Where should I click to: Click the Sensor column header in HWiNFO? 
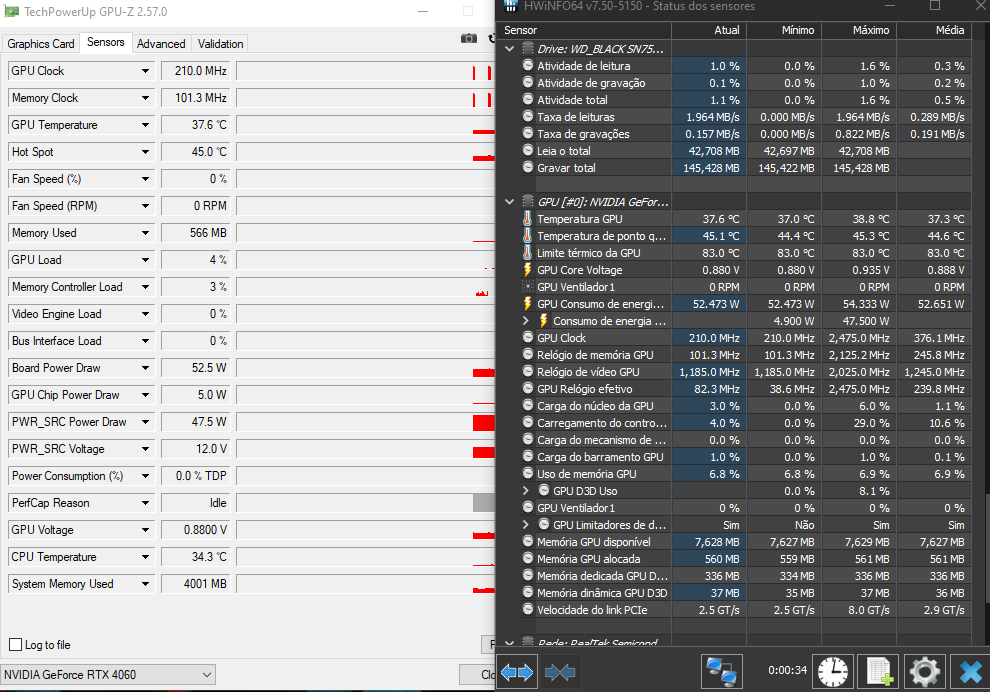[x=584, y=30]
